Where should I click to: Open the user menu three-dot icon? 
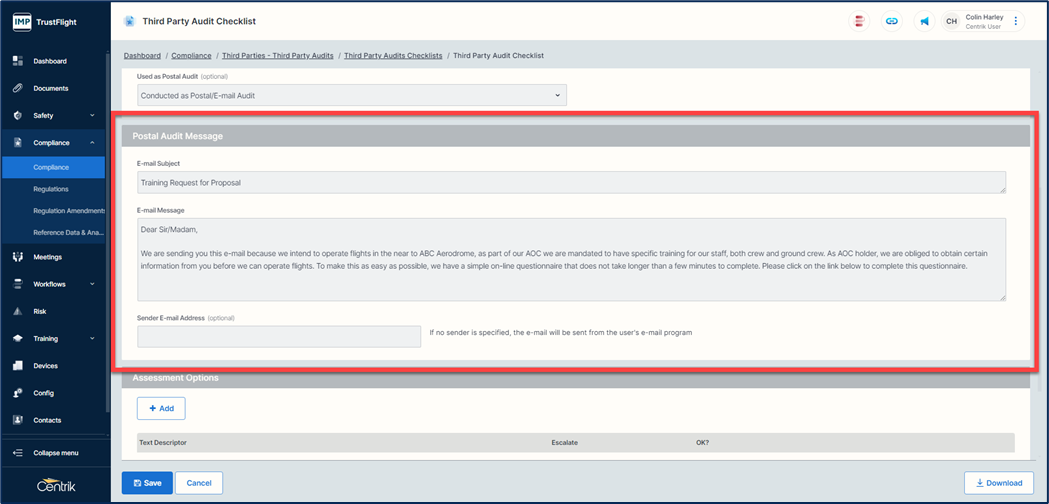(x=1016, y=21)
